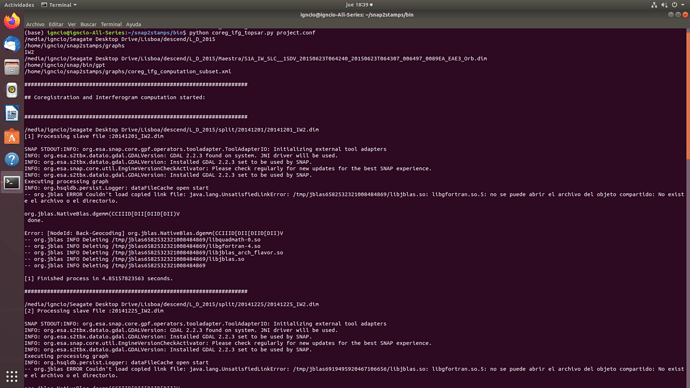The width and height of the screenshot is (690, 388).
Task: Launch Thunderbird mail from the dock
Action: tap(12, 44)
